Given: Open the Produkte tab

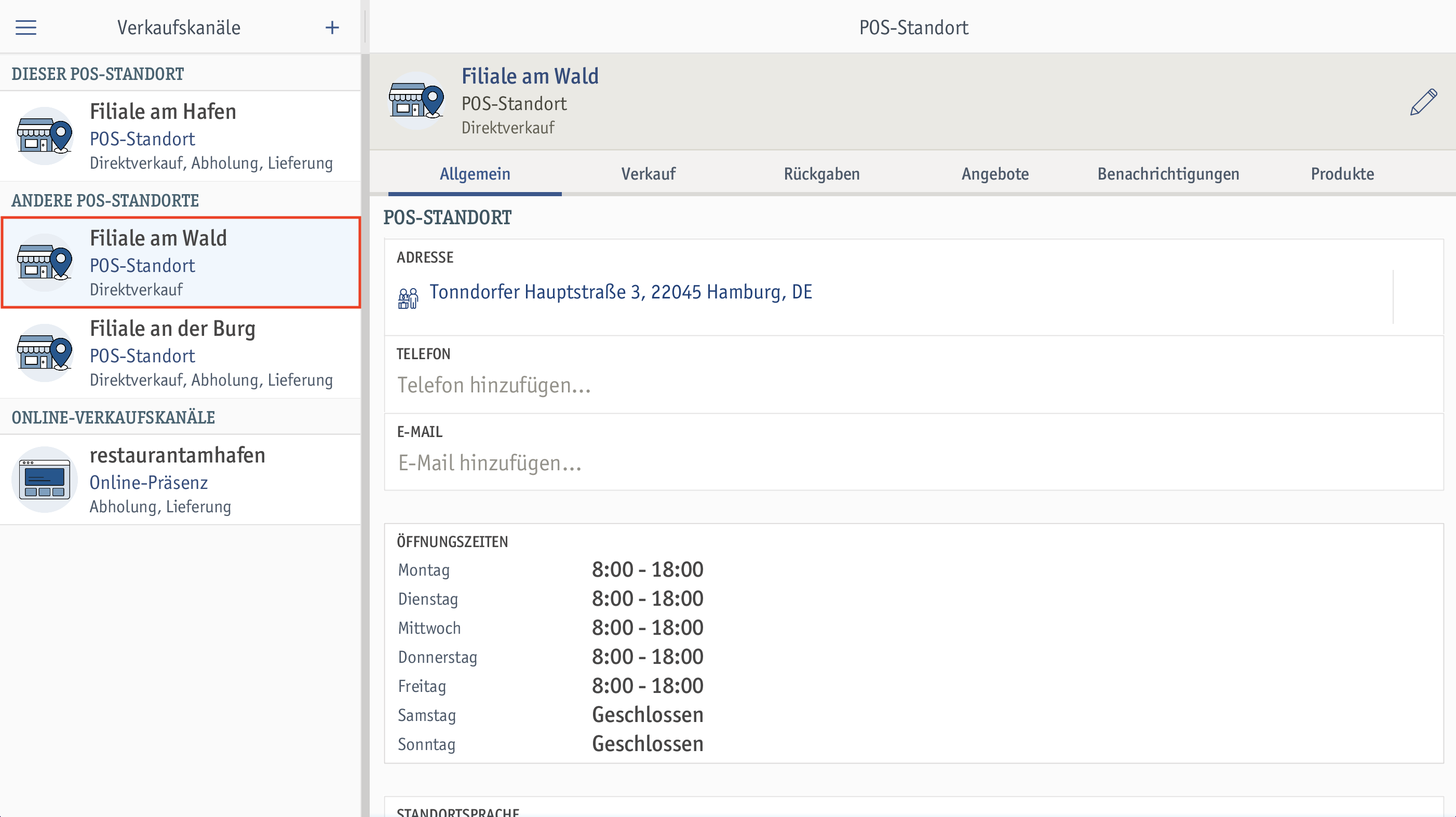Looking at the screenshot, I should pos(1342,173).
